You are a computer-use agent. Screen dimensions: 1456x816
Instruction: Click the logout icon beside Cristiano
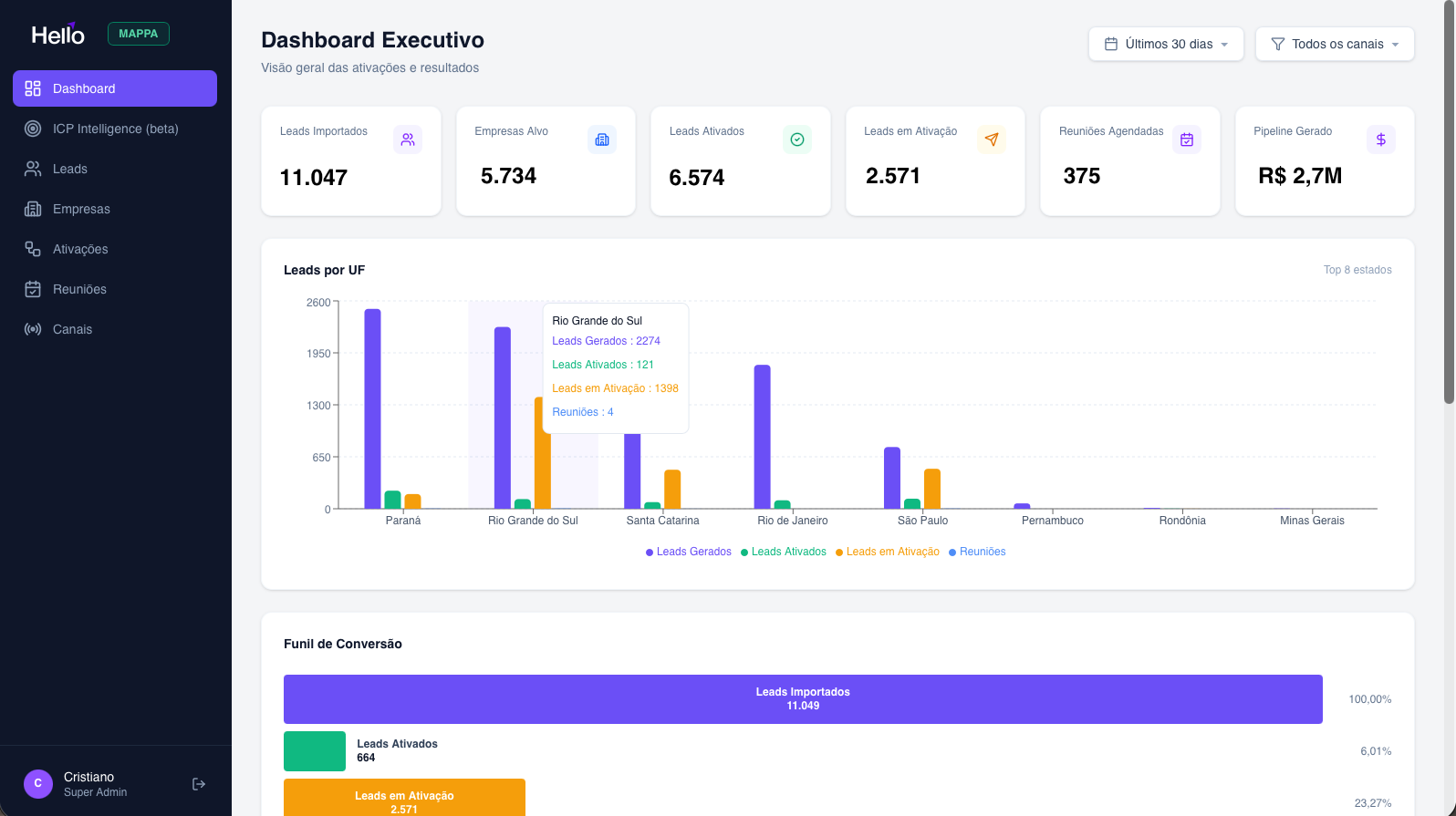(199, 784)
